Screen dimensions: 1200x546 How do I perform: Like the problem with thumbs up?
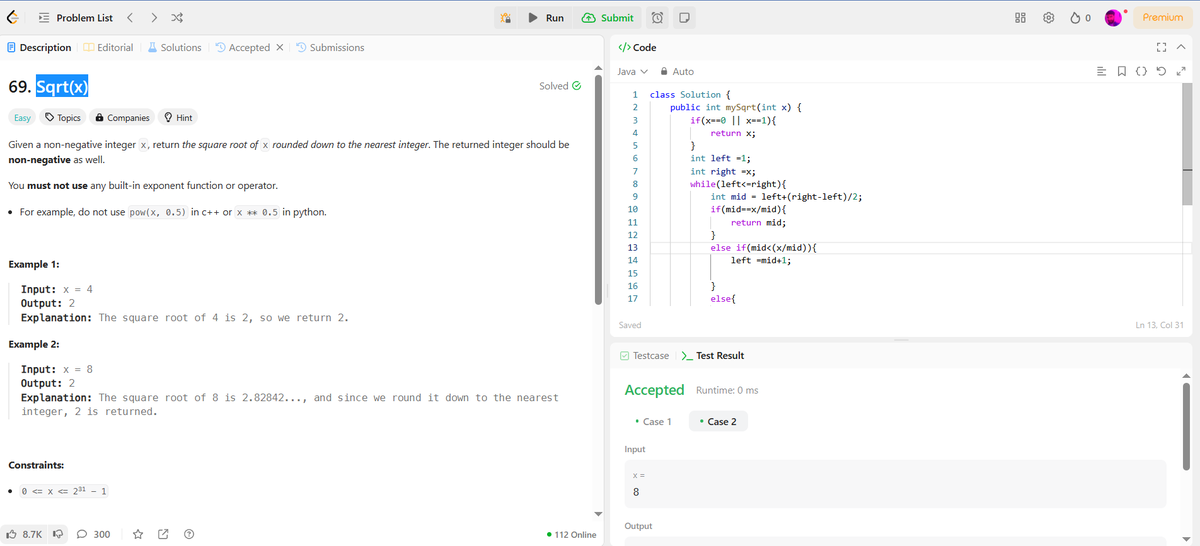24,535
